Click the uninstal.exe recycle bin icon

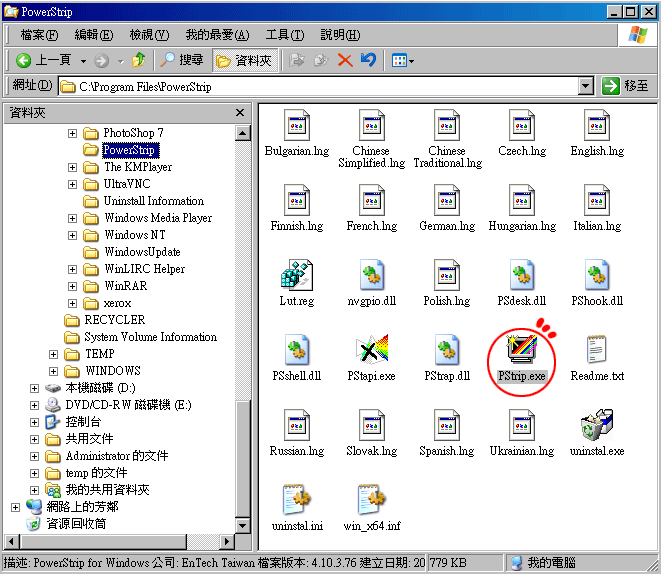point(597,427)
